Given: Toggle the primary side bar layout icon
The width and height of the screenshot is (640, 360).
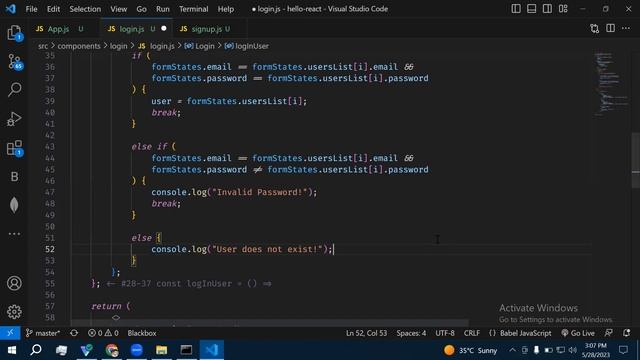Looking at the screenshot, I should pyautogui.click(x=516, y=9).
